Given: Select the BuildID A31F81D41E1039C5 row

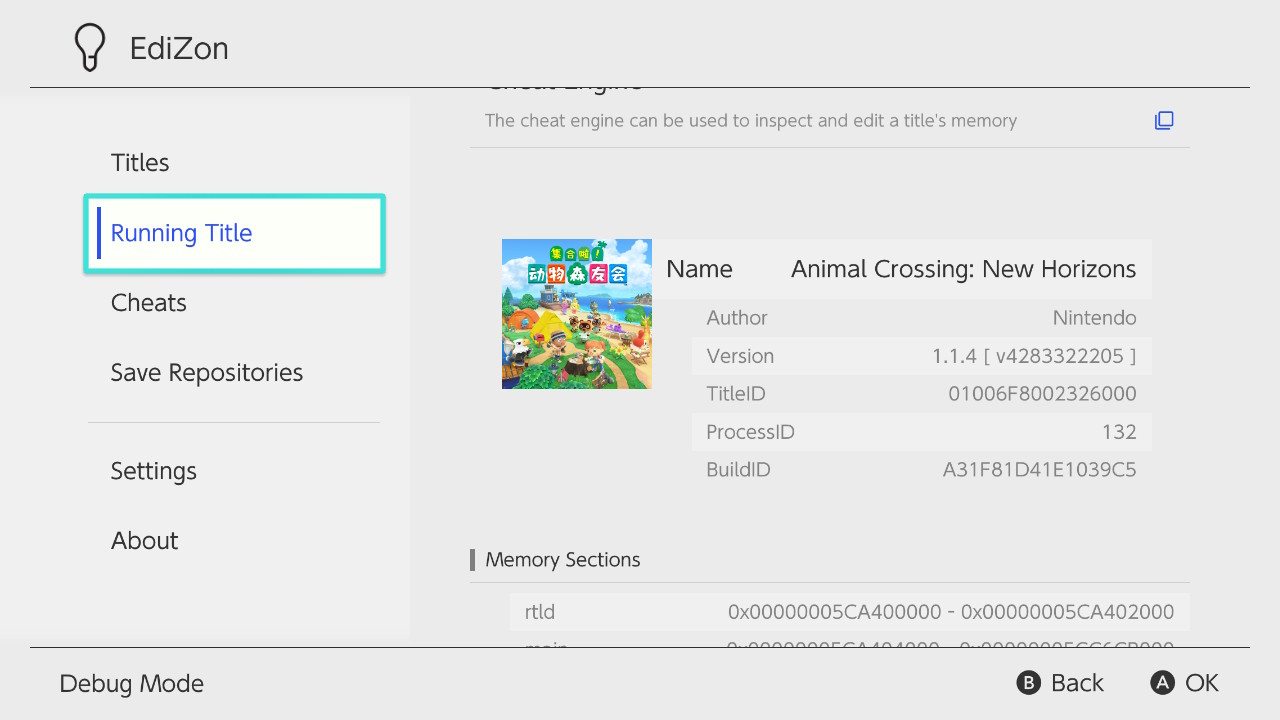Looking at the screenshot, I should point(921,470).
